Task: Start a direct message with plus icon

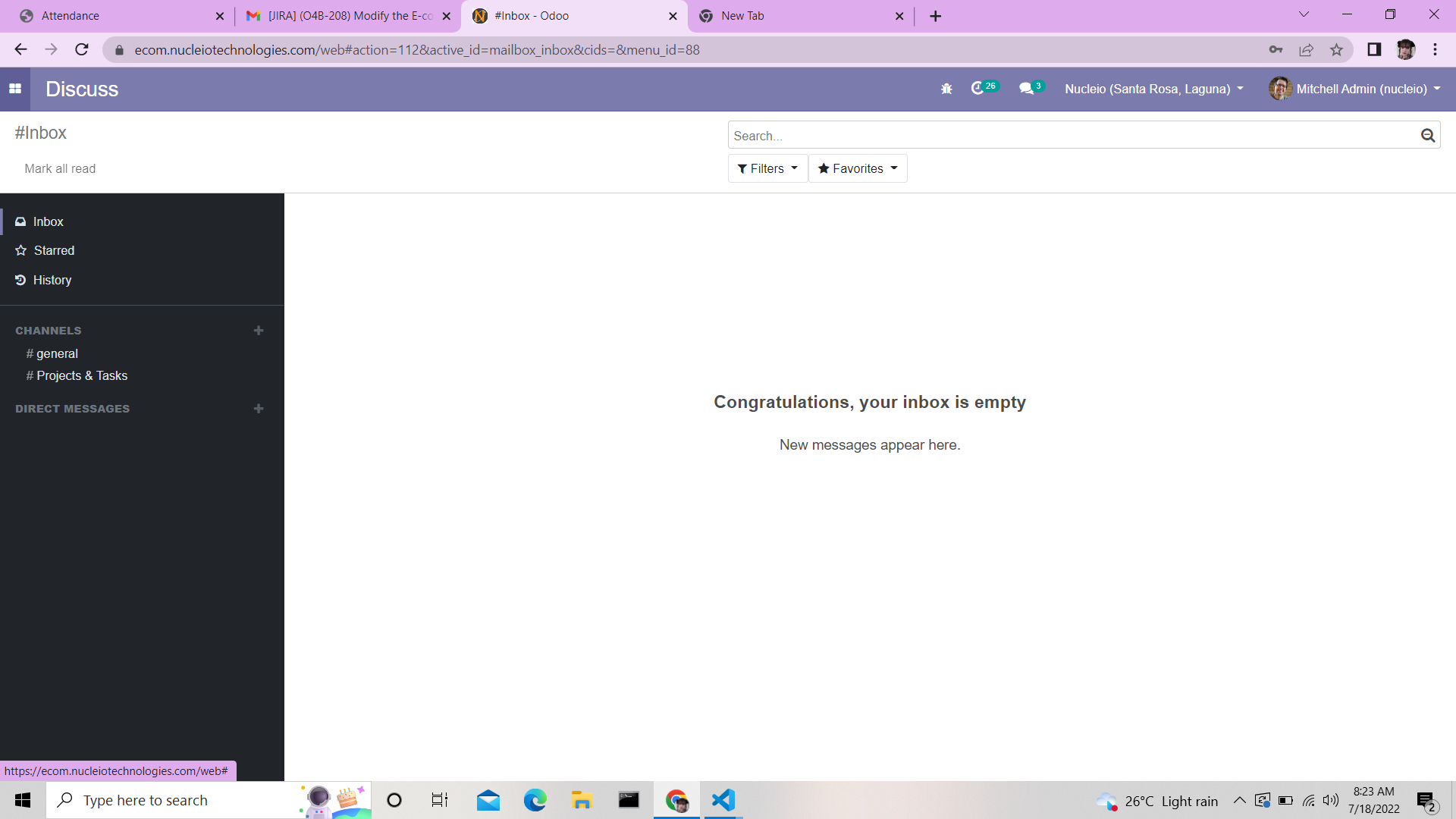Action: [x=259, y=409]
